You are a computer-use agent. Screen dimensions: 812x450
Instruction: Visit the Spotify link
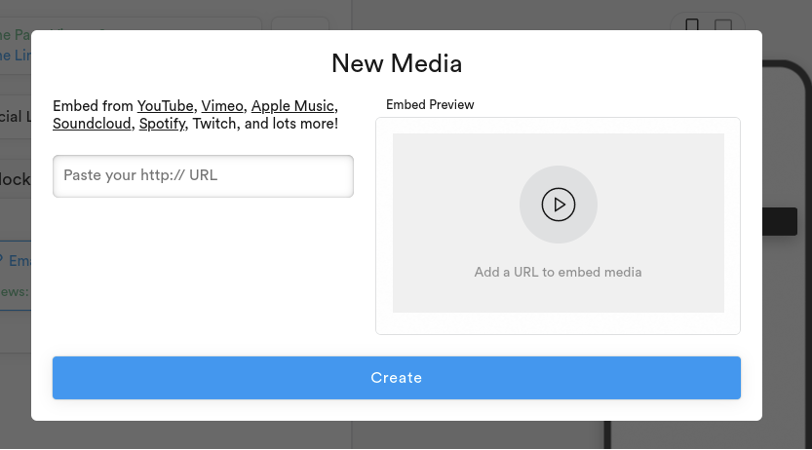click(x=162, y=124)
